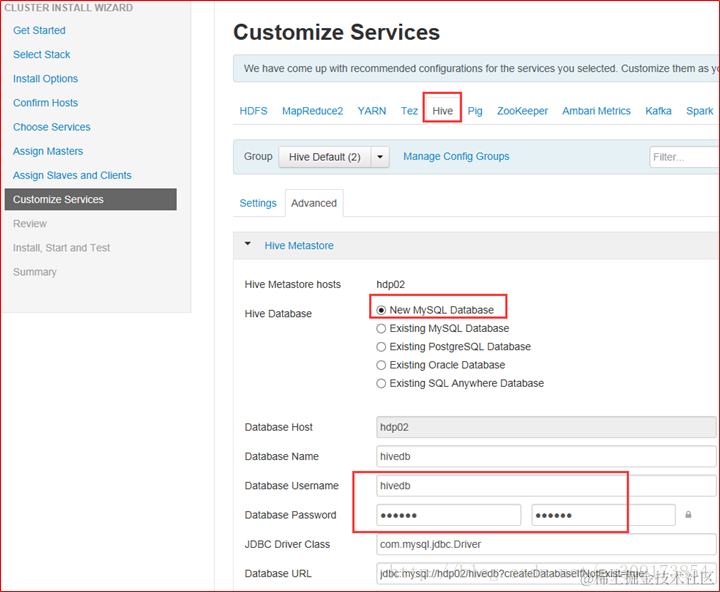Open the Spark service tab

(x=699, y=111)
